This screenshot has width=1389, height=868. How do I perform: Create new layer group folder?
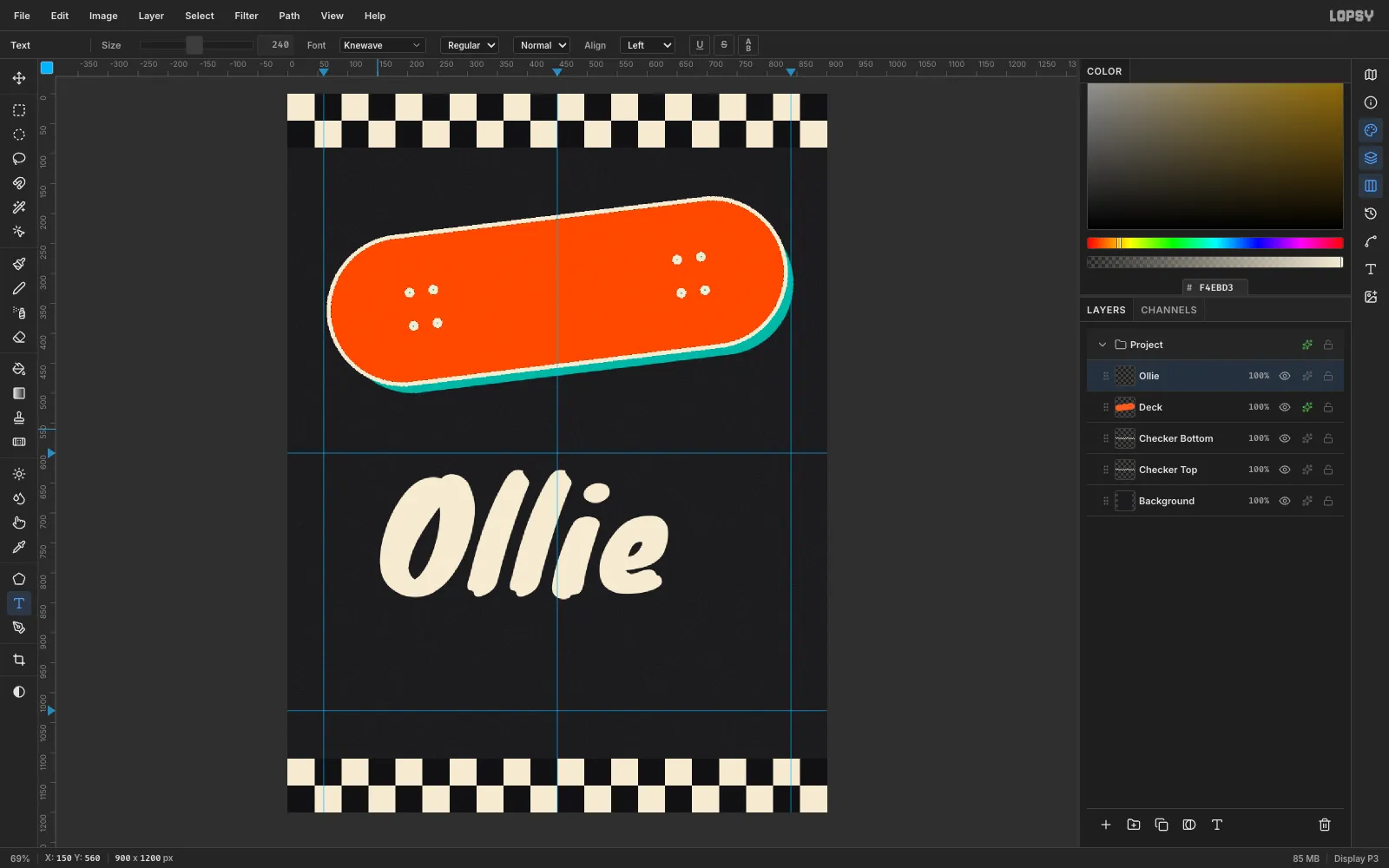(x=1134, y=825)
